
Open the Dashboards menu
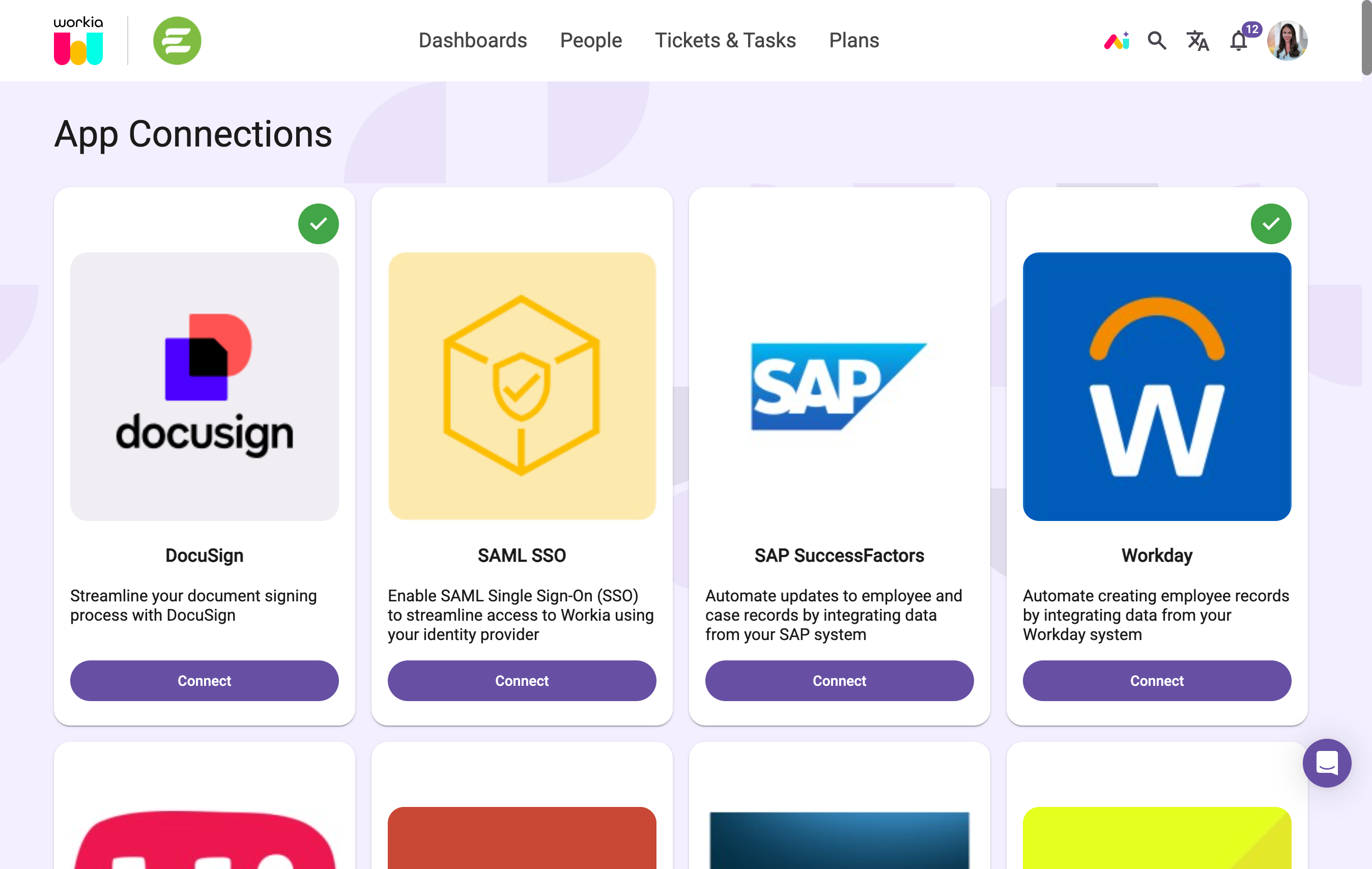pyautogui.click(x=473, y=40)
